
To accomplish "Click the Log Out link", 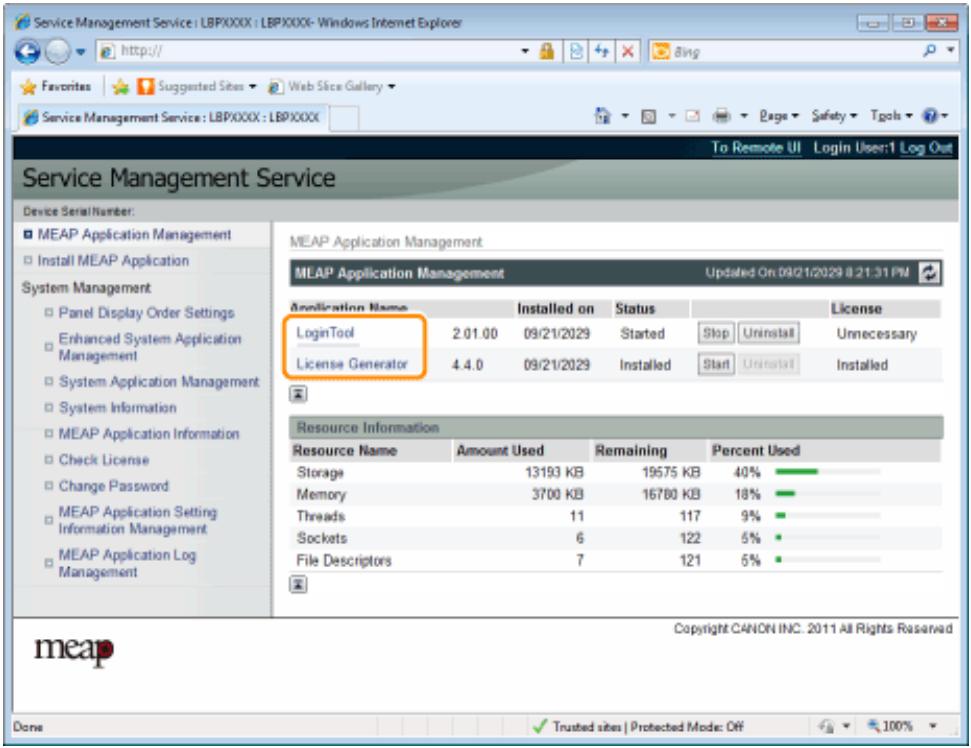I will pos(926,147).
